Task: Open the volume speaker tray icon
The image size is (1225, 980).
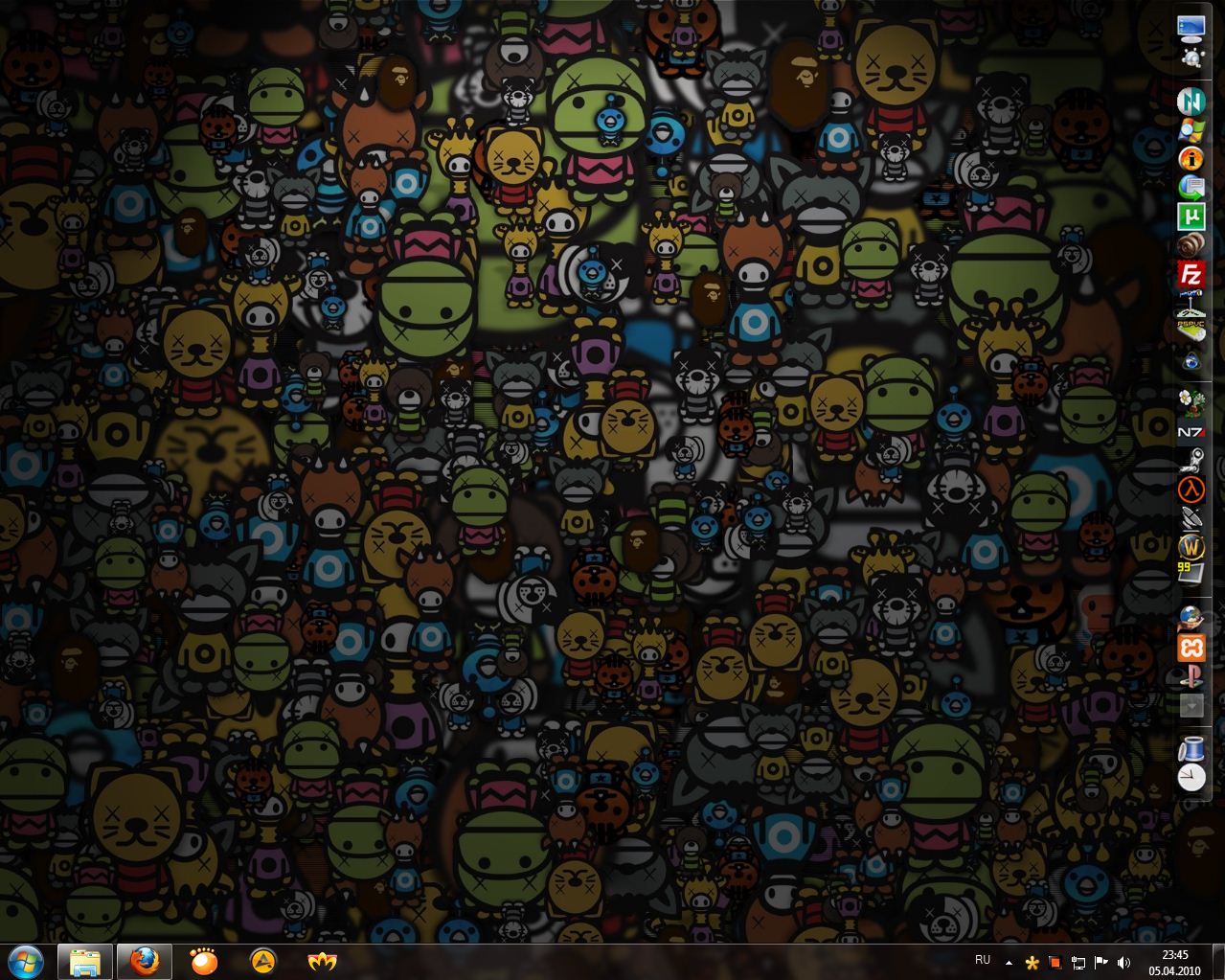Action: (1123, 962)
